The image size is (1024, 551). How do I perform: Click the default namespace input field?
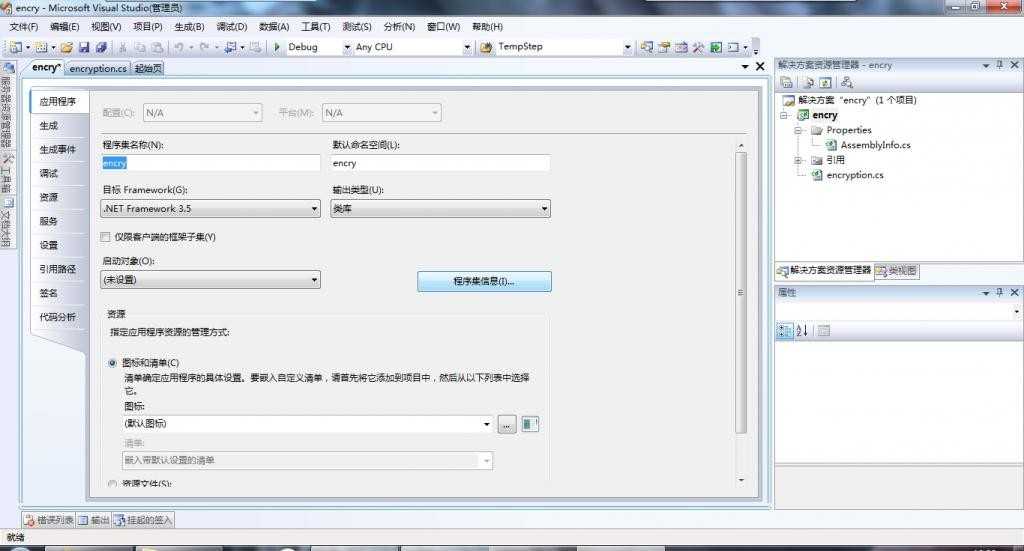(440, 163)
